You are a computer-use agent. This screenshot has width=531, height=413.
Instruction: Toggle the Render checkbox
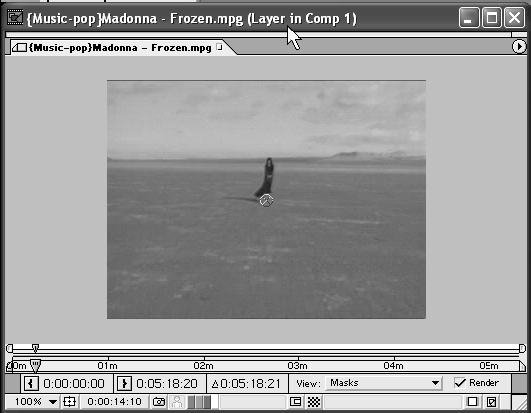pos(460,383)
